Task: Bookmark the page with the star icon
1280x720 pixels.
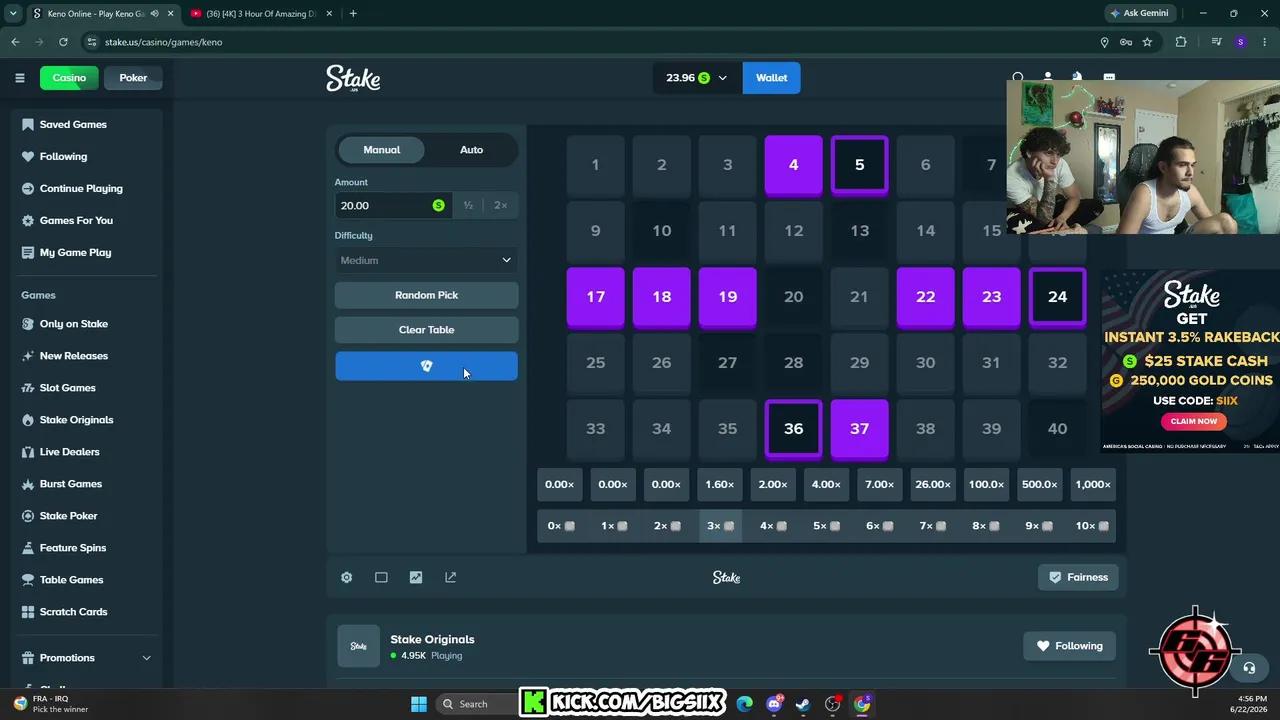Action: (1147, 42)
